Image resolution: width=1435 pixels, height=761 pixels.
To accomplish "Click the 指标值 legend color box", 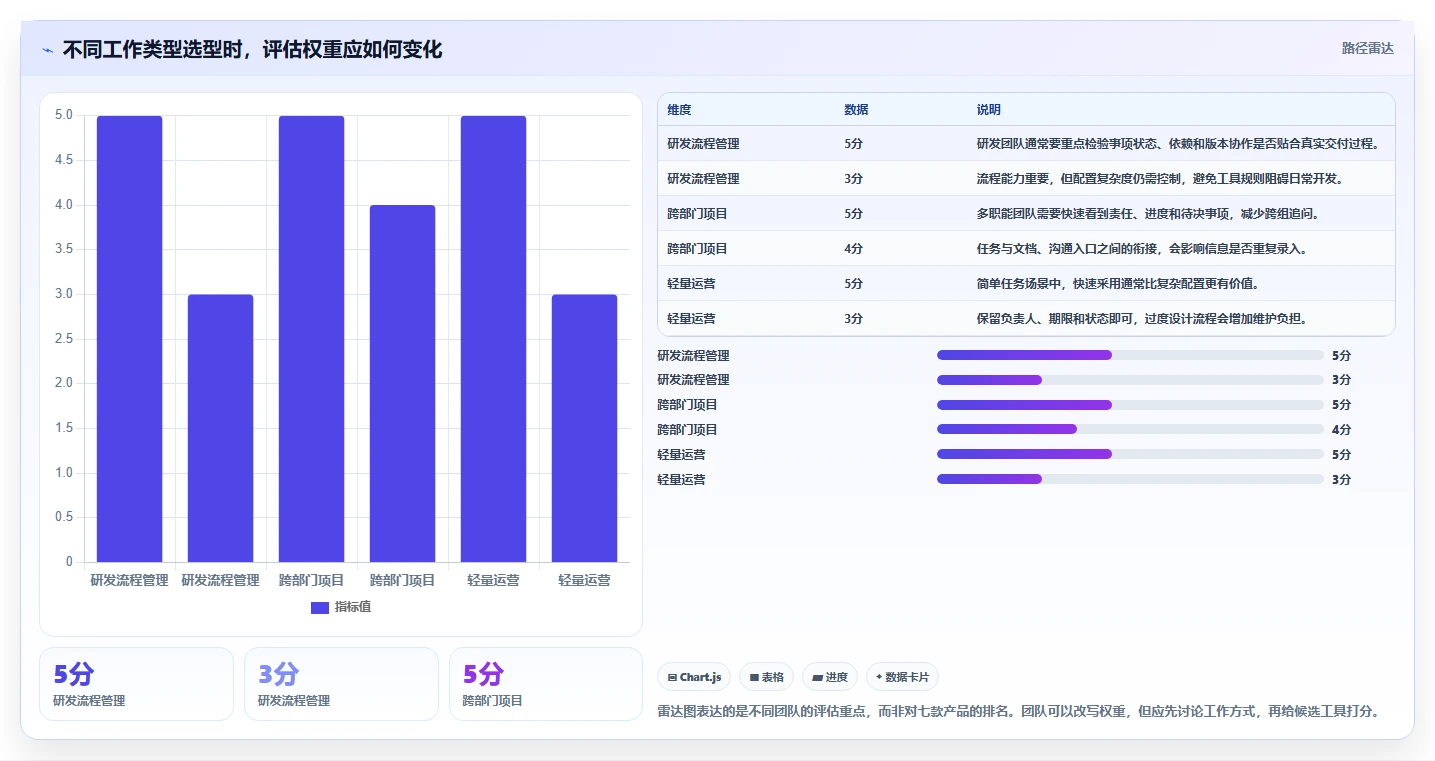I will tap(320, 608).
